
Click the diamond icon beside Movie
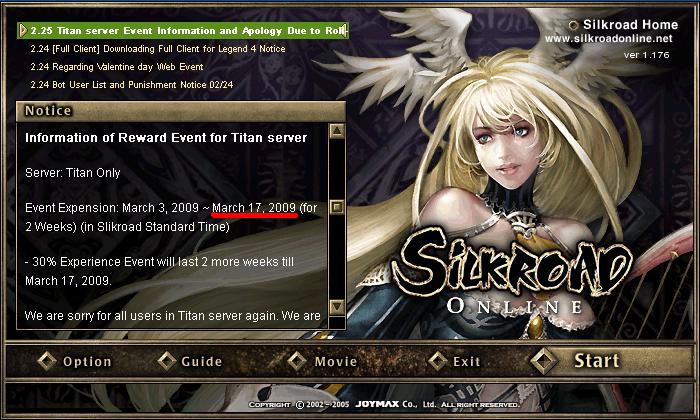tap(297, 361)
